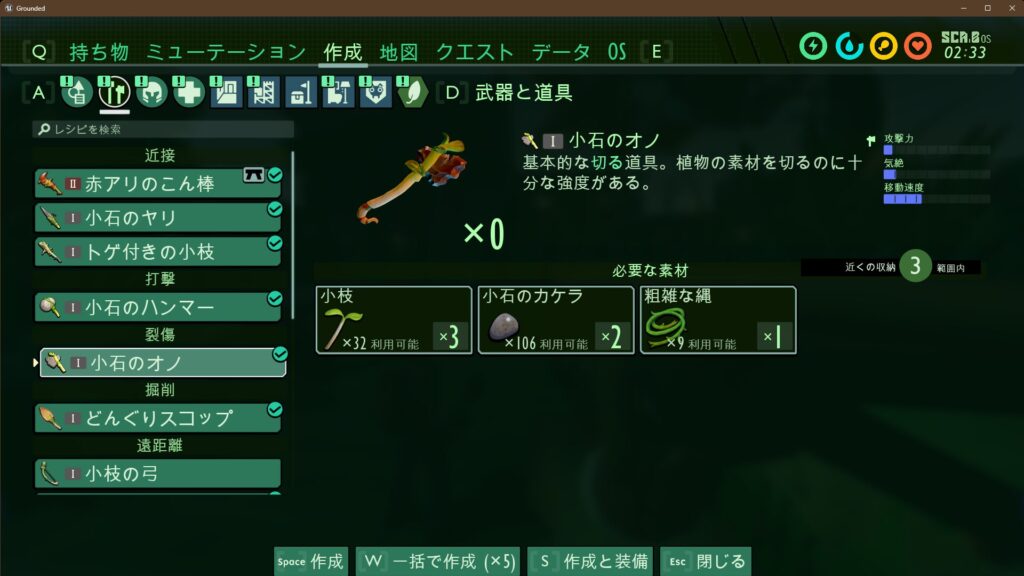Click the checkmark on 小石のハンマー recipe
The height and width of the screenshot is (576, 1024).
click(275, 298)
